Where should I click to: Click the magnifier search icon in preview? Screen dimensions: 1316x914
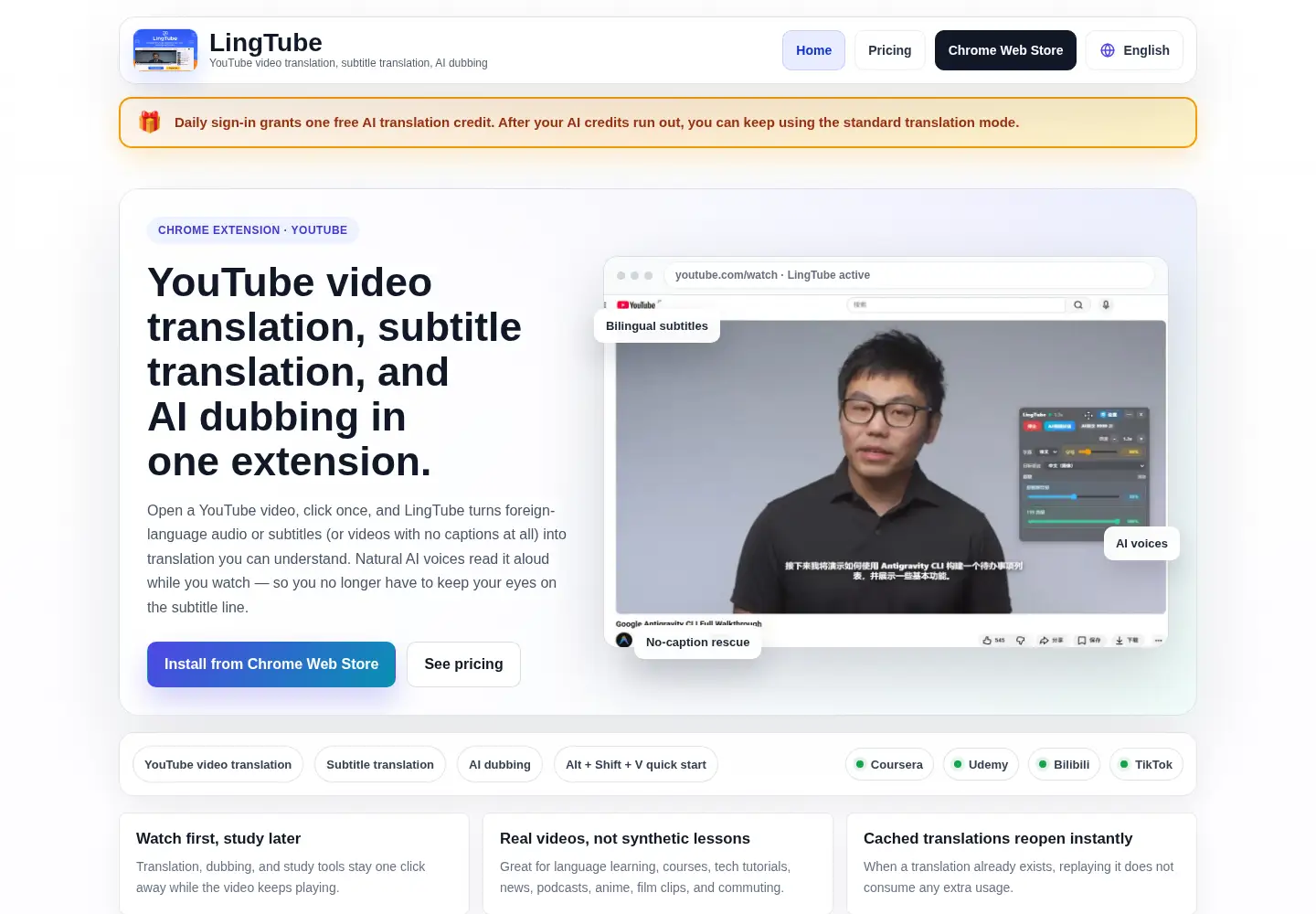(x=1078, y=305)
